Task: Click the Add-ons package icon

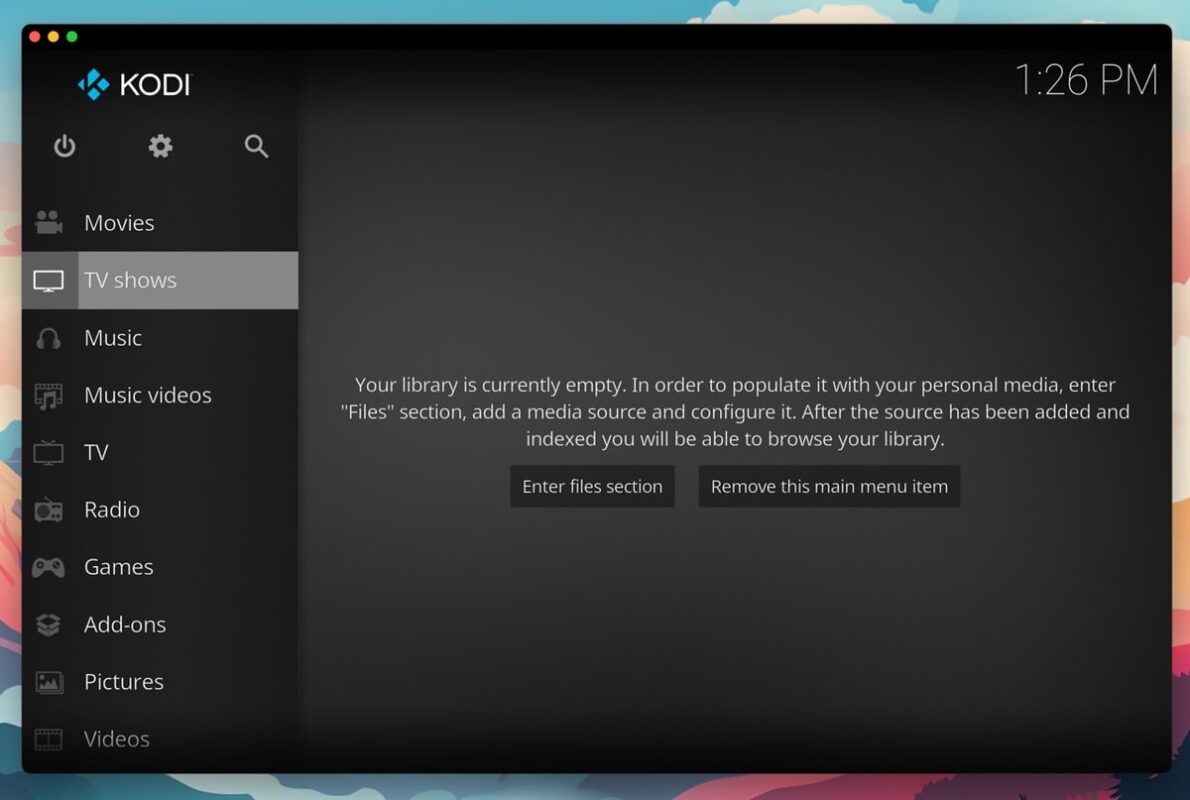Action: [48, 623]
